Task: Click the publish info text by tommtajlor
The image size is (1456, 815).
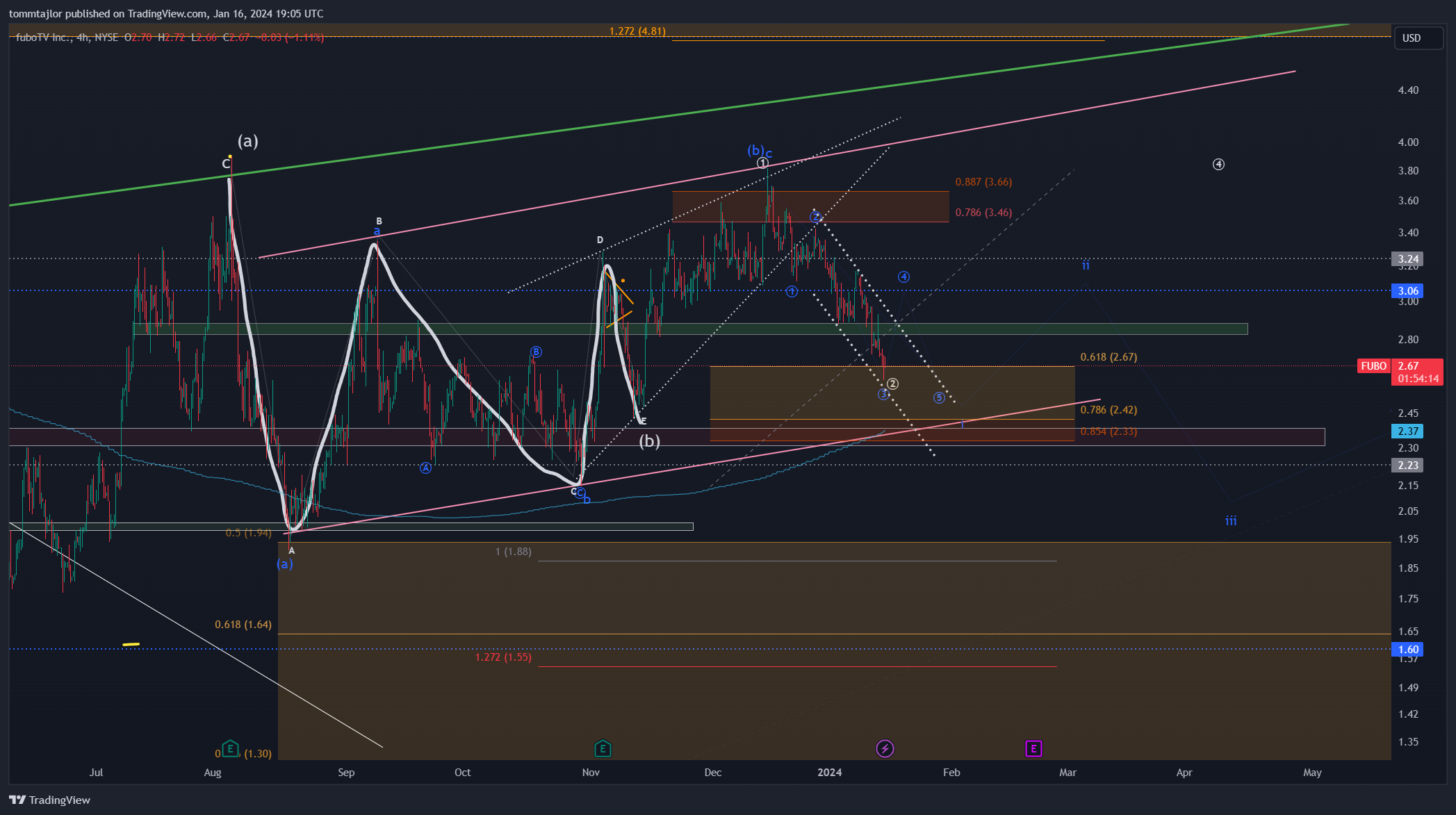Action: [x=166, y=14]
